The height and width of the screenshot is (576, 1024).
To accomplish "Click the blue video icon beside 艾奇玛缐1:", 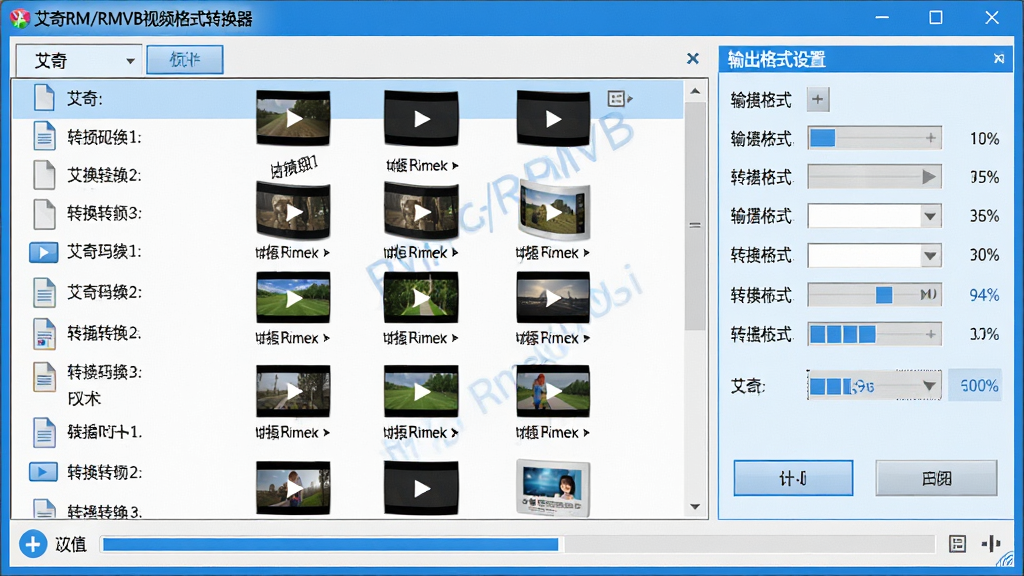I will pyautogui.click(x=43, y=252).
